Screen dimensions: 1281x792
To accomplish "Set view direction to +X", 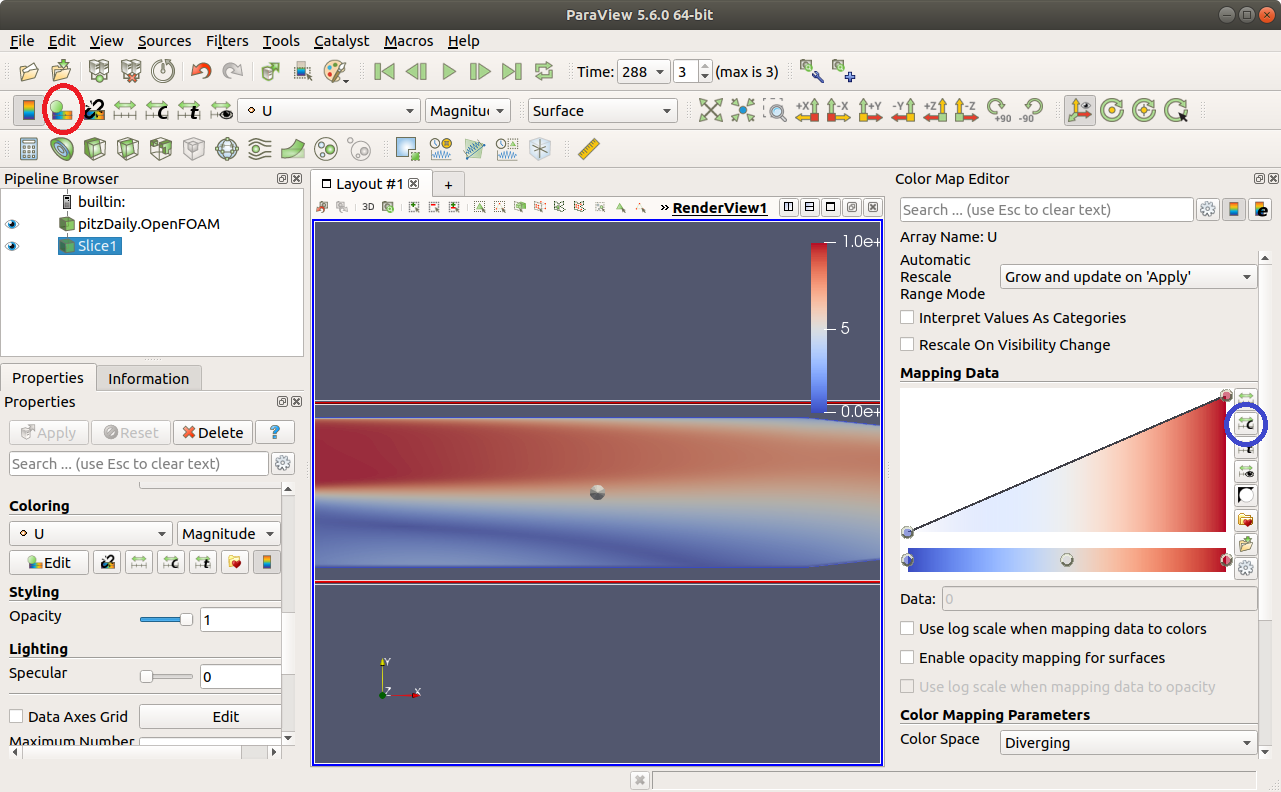I will (x=808, y=110).
